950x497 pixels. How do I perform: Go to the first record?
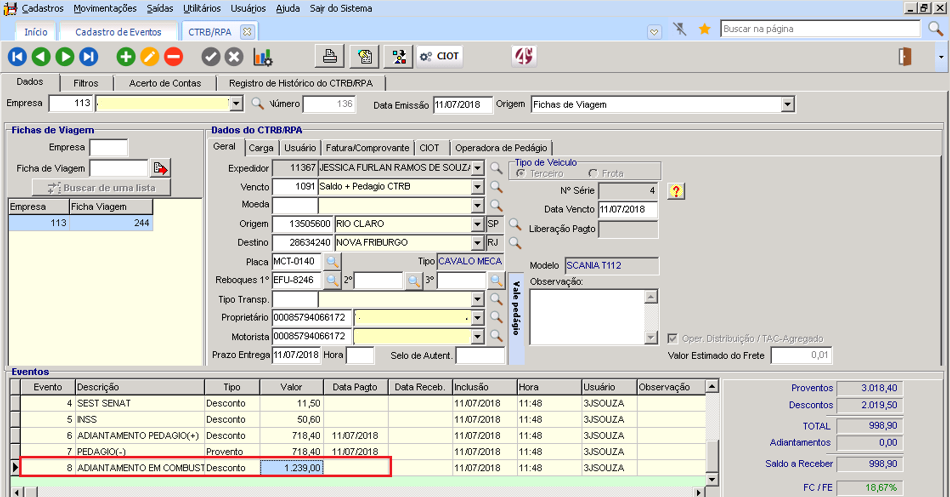pos(16,57)
